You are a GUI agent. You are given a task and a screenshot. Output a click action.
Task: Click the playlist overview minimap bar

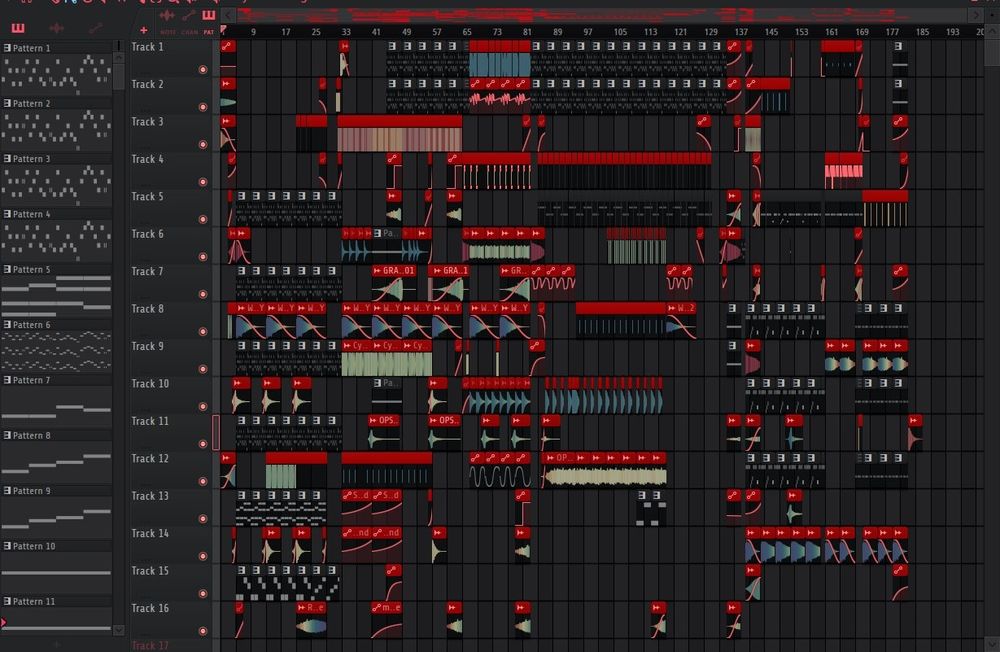(604, 15)
